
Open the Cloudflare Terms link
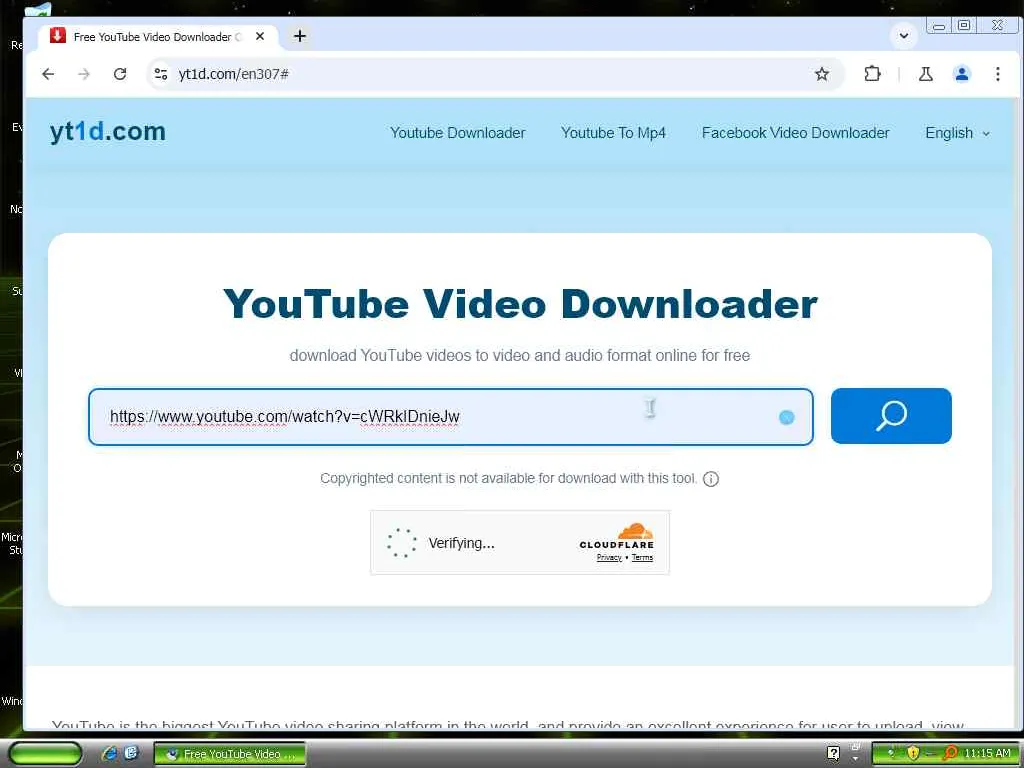642,557
